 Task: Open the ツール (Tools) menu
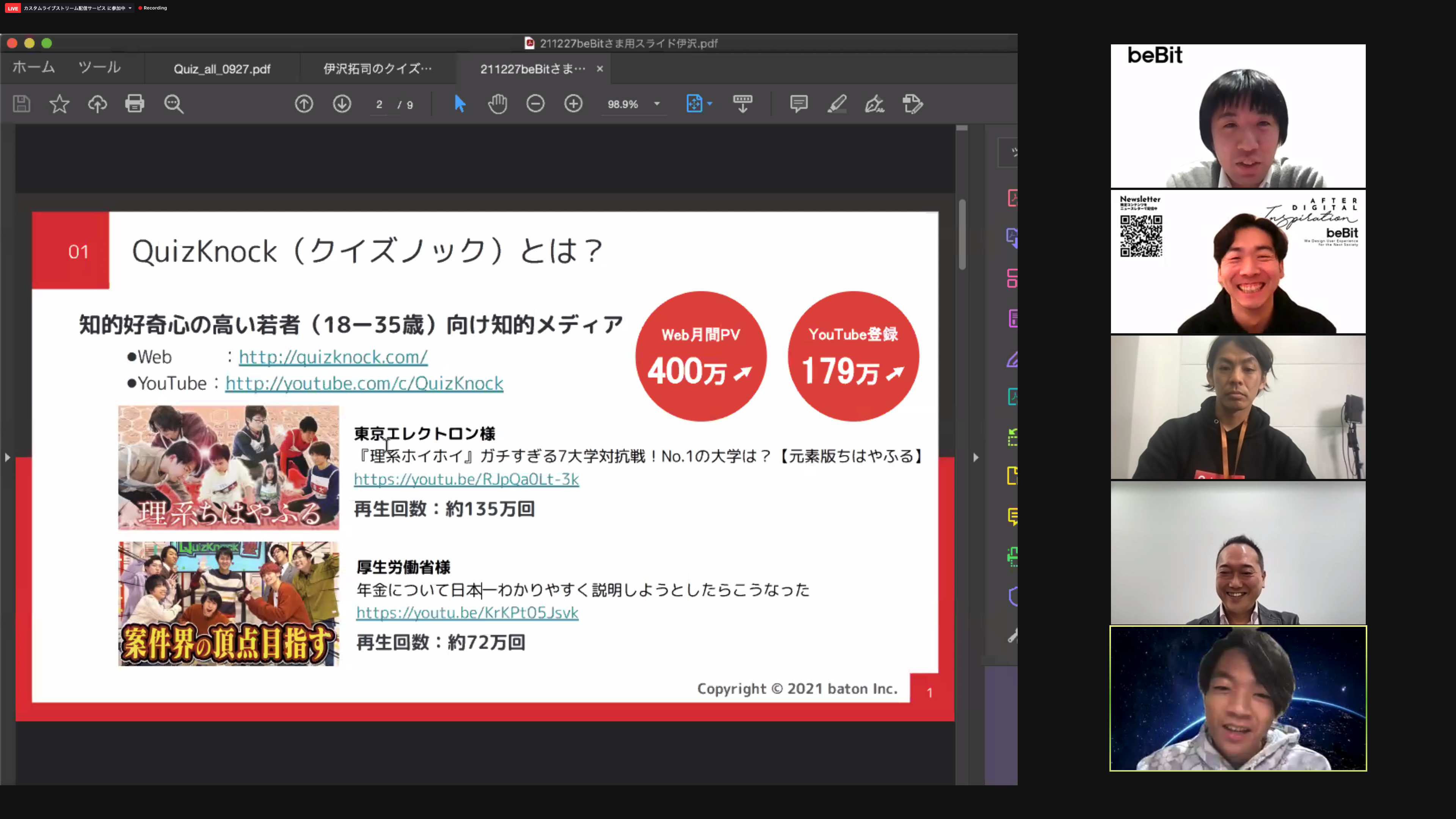pyautogui.click(x=99, y=67)
